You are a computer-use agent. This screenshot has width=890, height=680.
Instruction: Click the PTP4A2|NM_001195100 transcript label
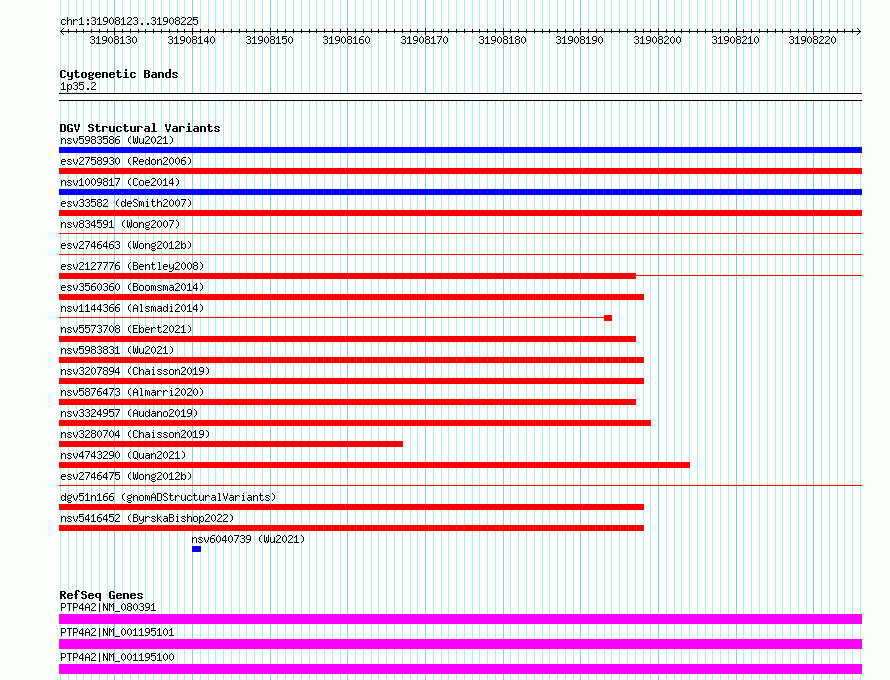click(x=117, y=657)
